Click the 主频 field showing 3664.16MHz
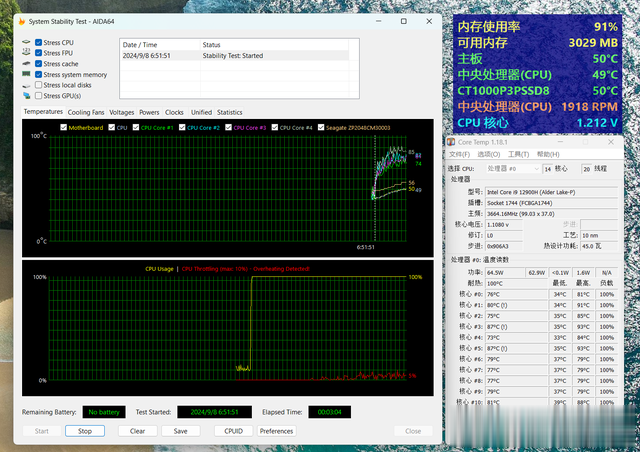 pos(551,214)
